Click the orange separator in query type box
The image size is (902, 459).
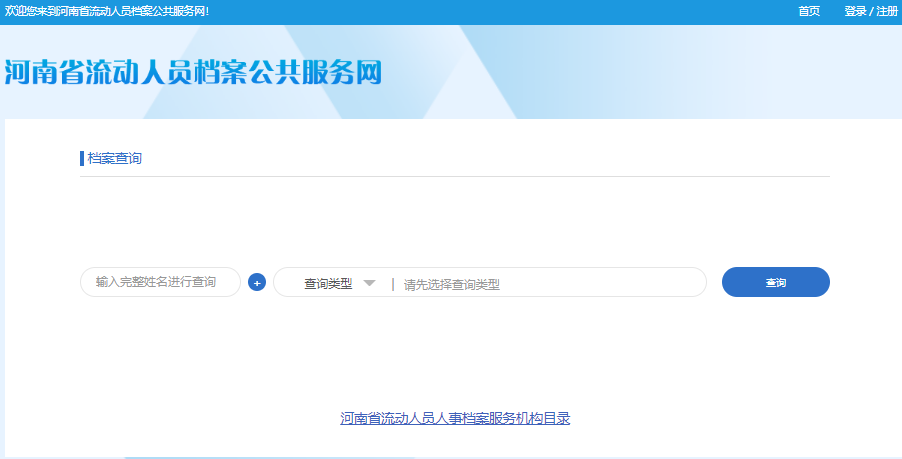(393, 283)
